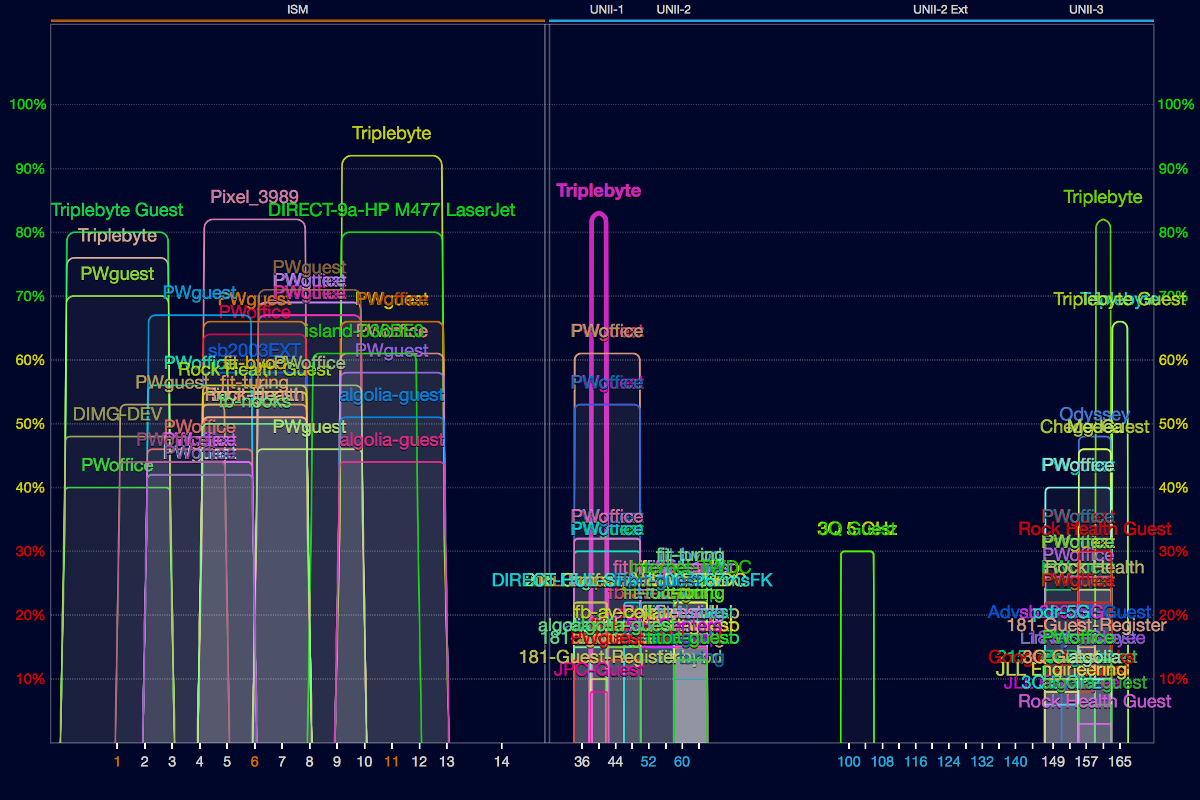The image size is (1200, 800).
Task: Click channel 14 on the axis
Action: (x=502, y=762)
